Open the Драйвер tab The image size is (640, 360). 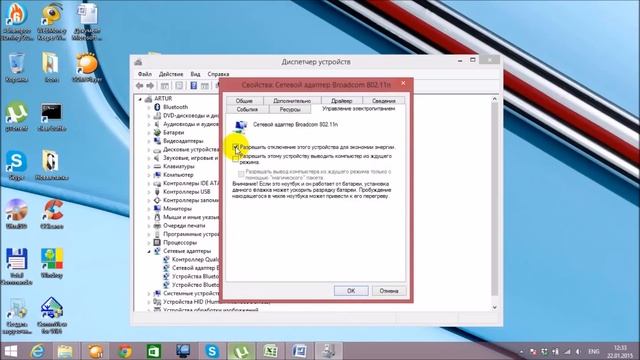tap(342, 100)
